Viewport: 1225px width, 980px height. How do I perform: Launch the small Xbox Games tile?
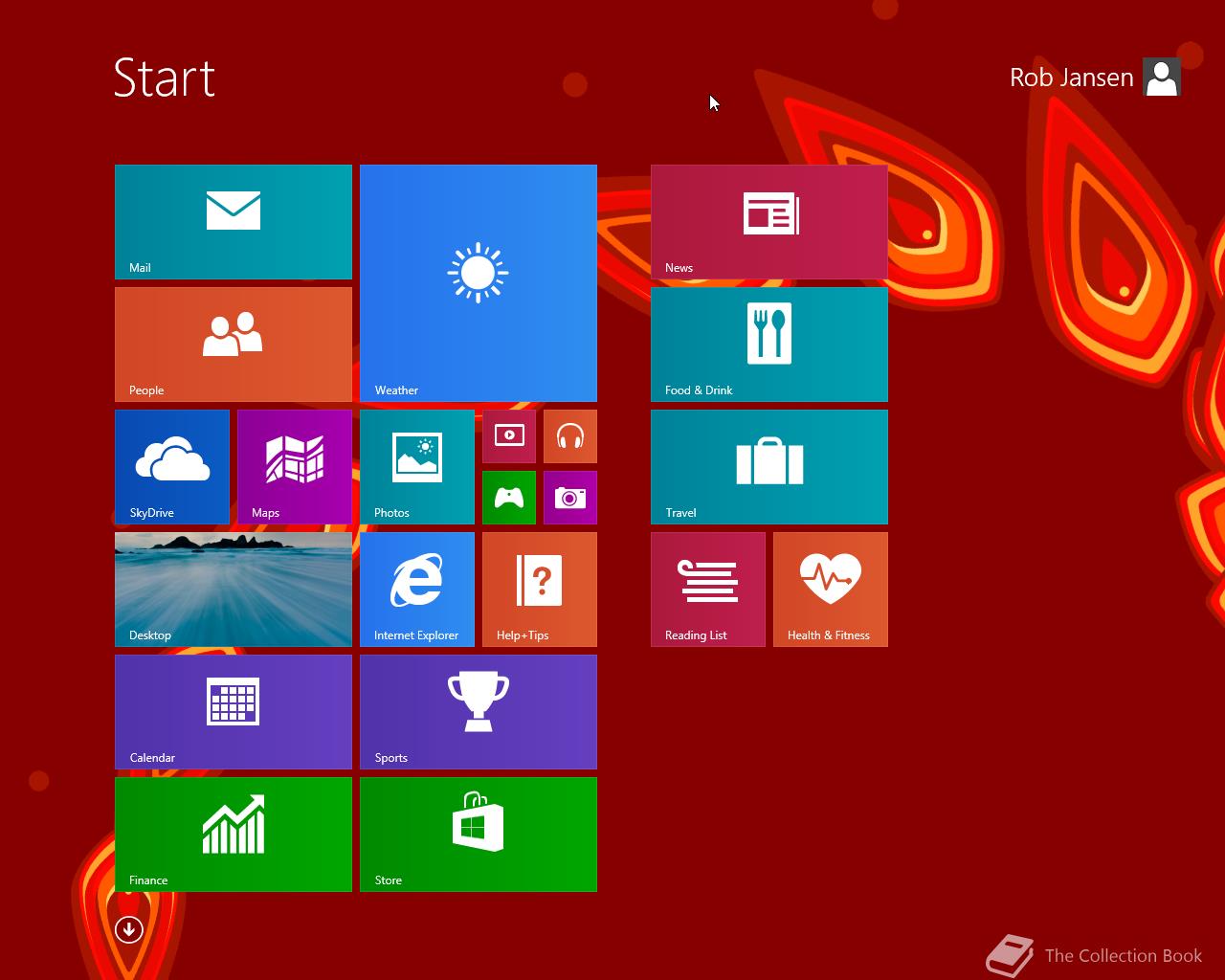point(509,498)
